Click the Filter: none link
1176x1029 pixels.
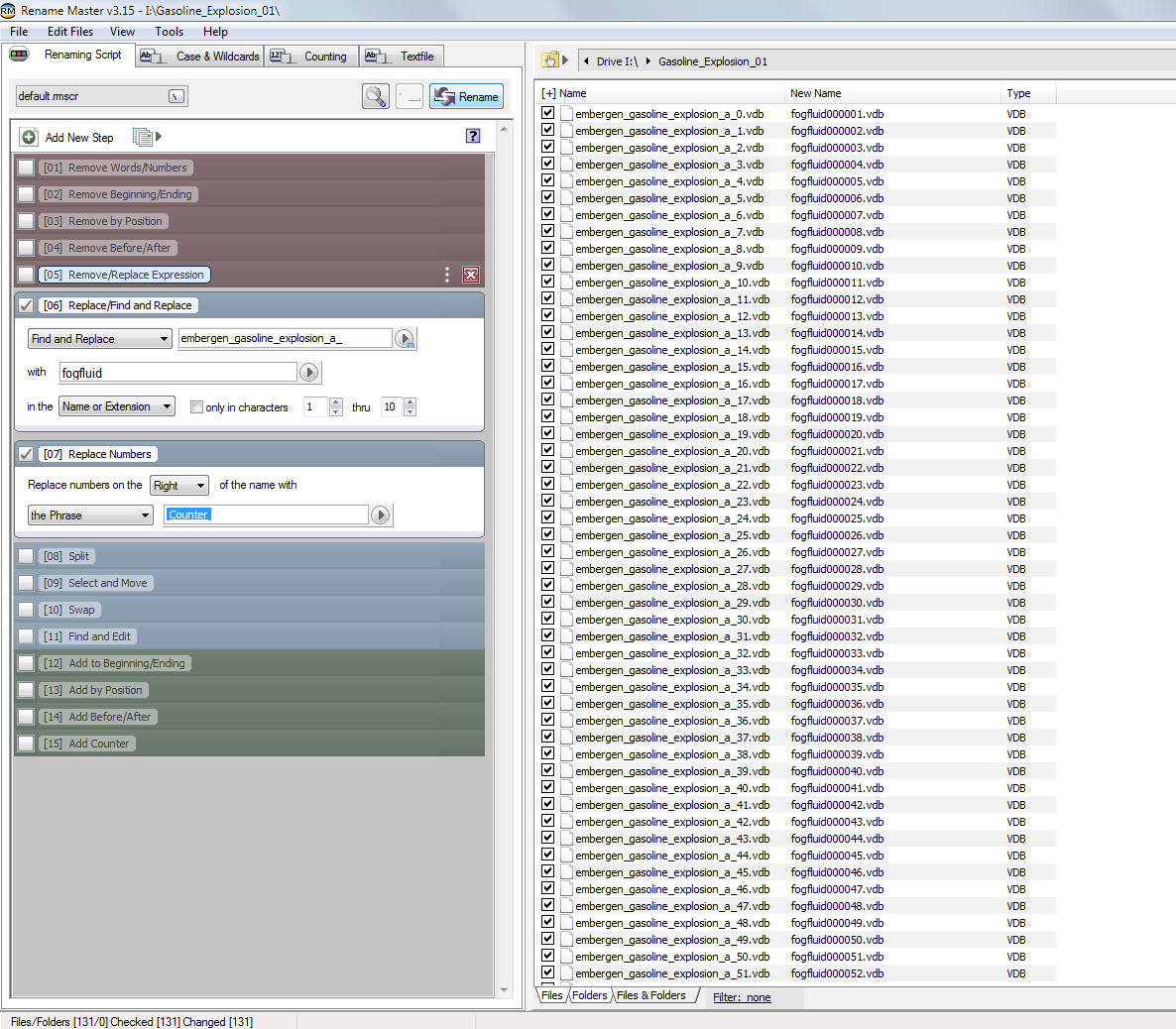pyautogui.click(x=742, y=997)
